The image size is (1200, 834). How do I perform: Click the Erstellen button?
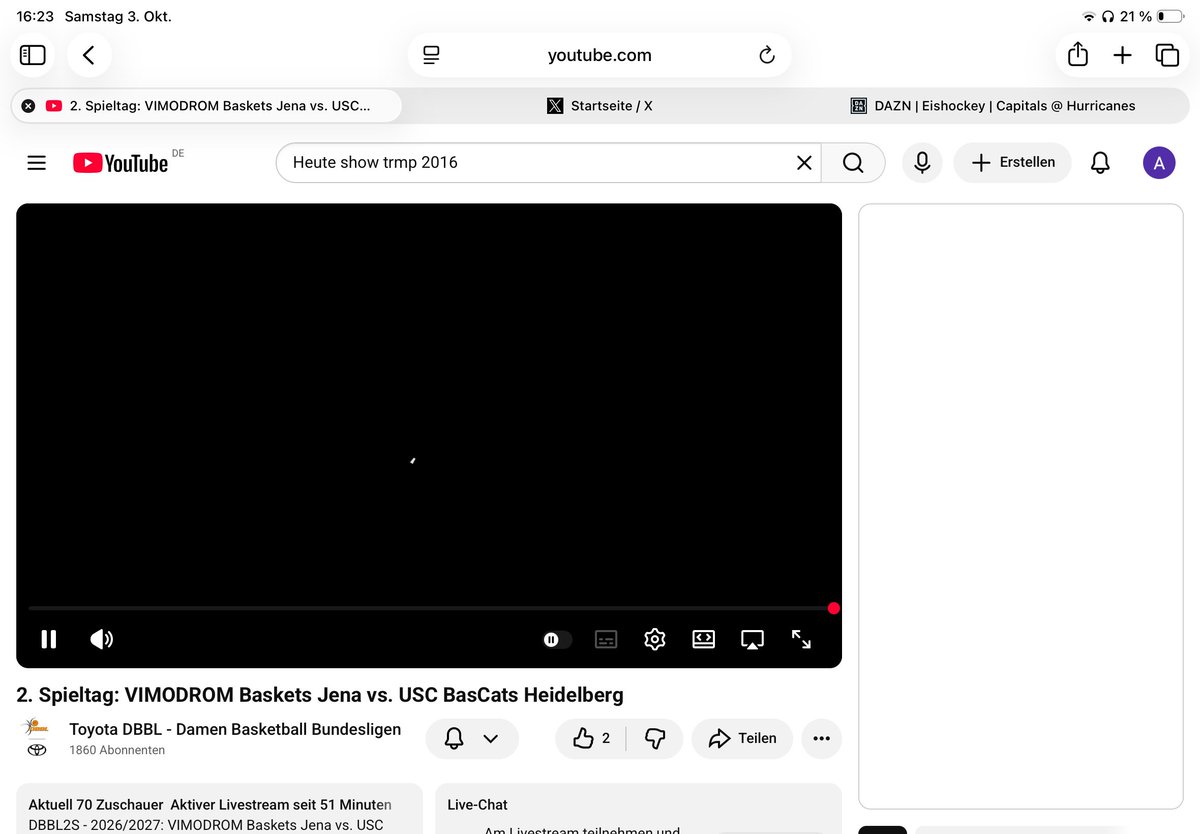1012,163
